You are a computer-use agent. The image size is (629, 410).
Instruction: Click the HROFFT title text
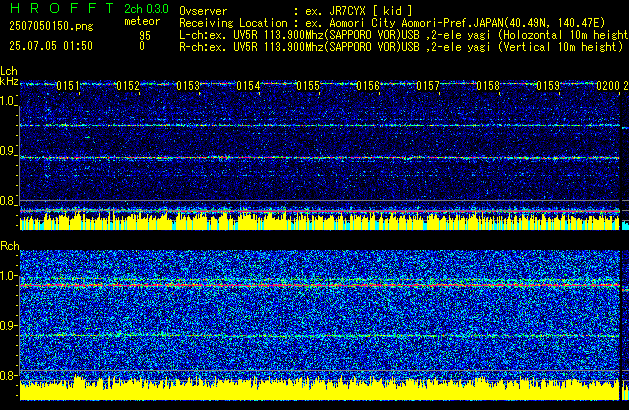[62, 8]
